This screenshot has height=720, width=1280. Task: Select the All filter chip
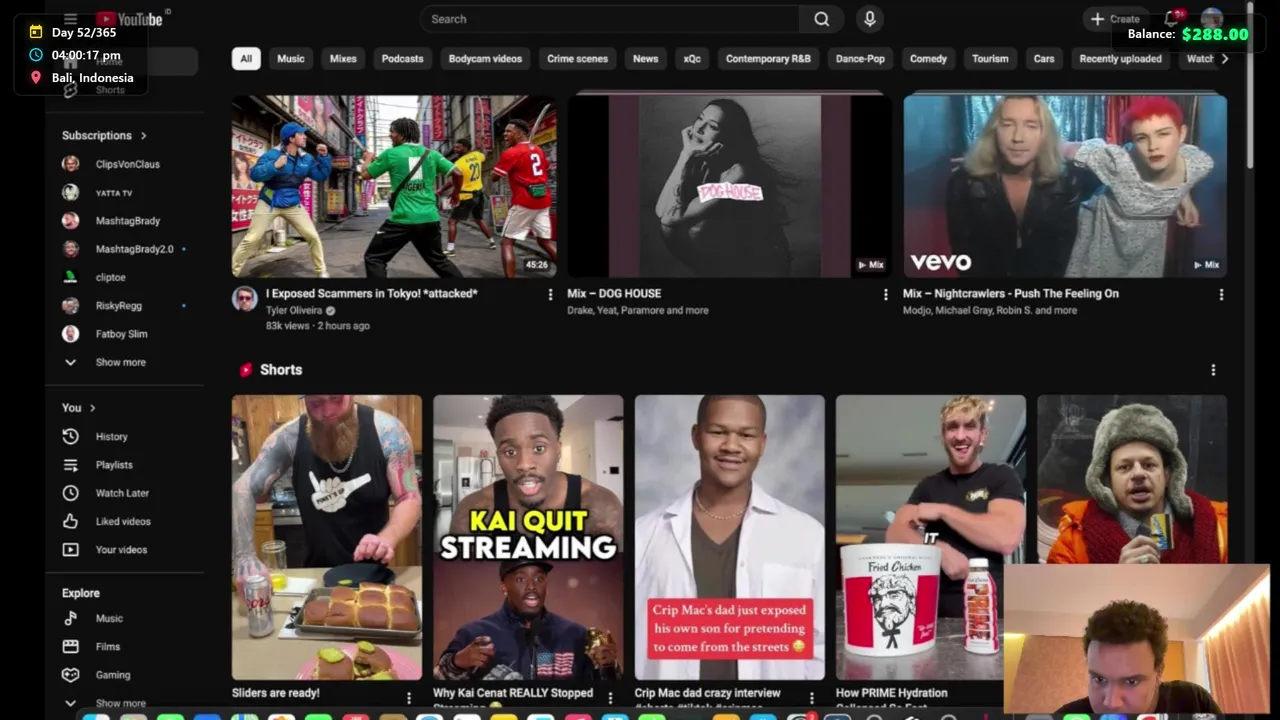(x=246, y=59)
